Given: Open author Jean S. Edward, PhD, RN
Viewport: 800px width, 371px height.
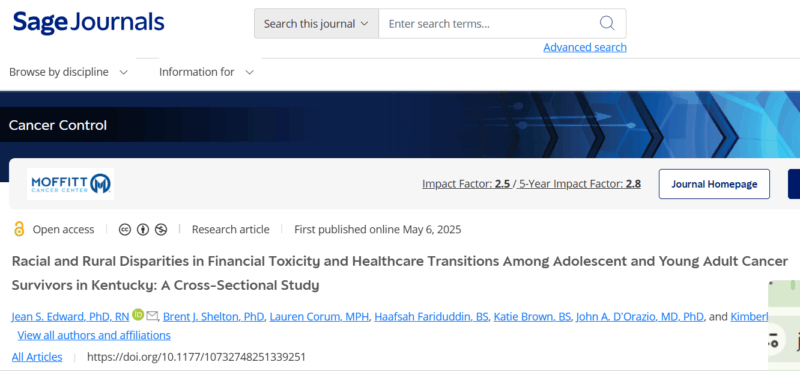Looking at the screenshot, I should coord(70,317).
